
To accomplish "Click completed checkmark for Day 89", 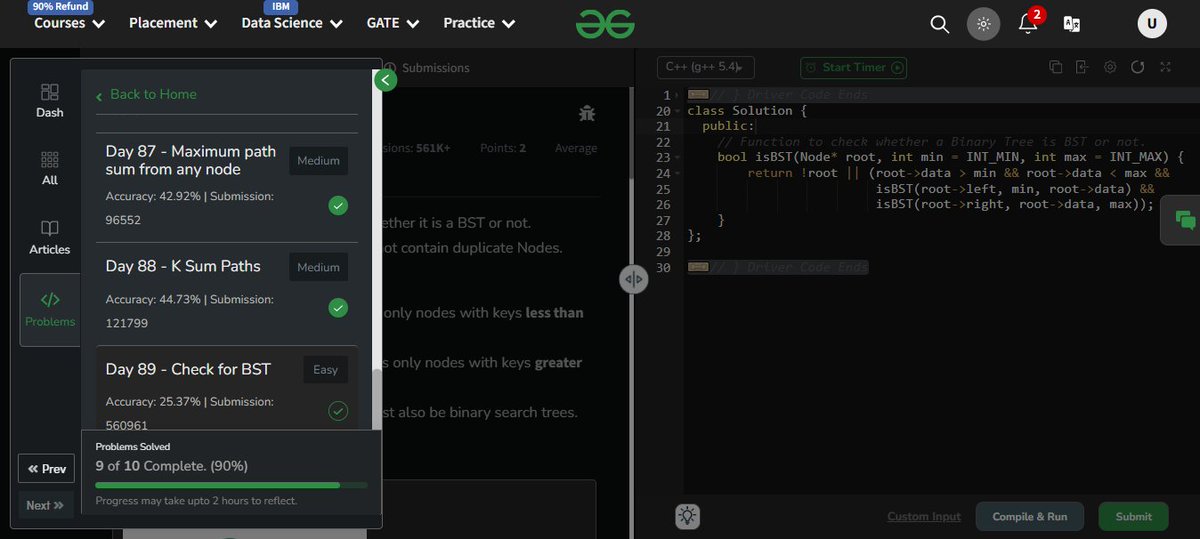I will pos(338,410).
